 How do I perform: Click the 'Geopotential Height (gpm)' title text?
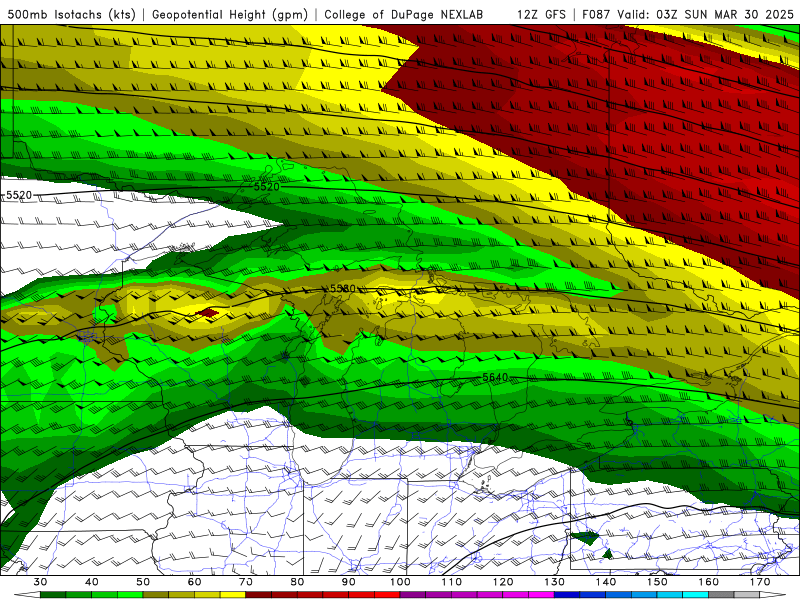(230, 14)
